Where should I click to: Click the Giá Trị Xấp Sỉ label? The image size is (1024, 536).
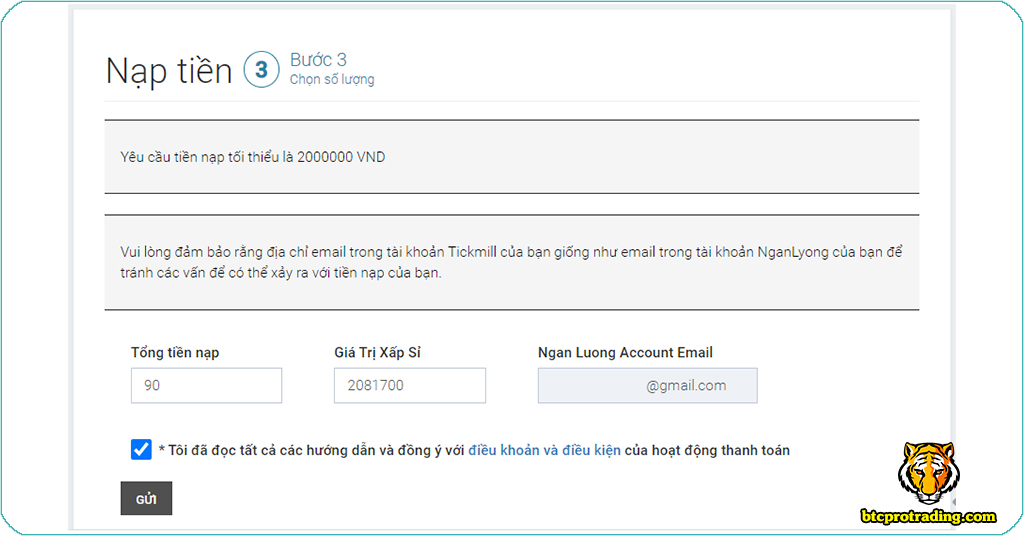[377, 353]
